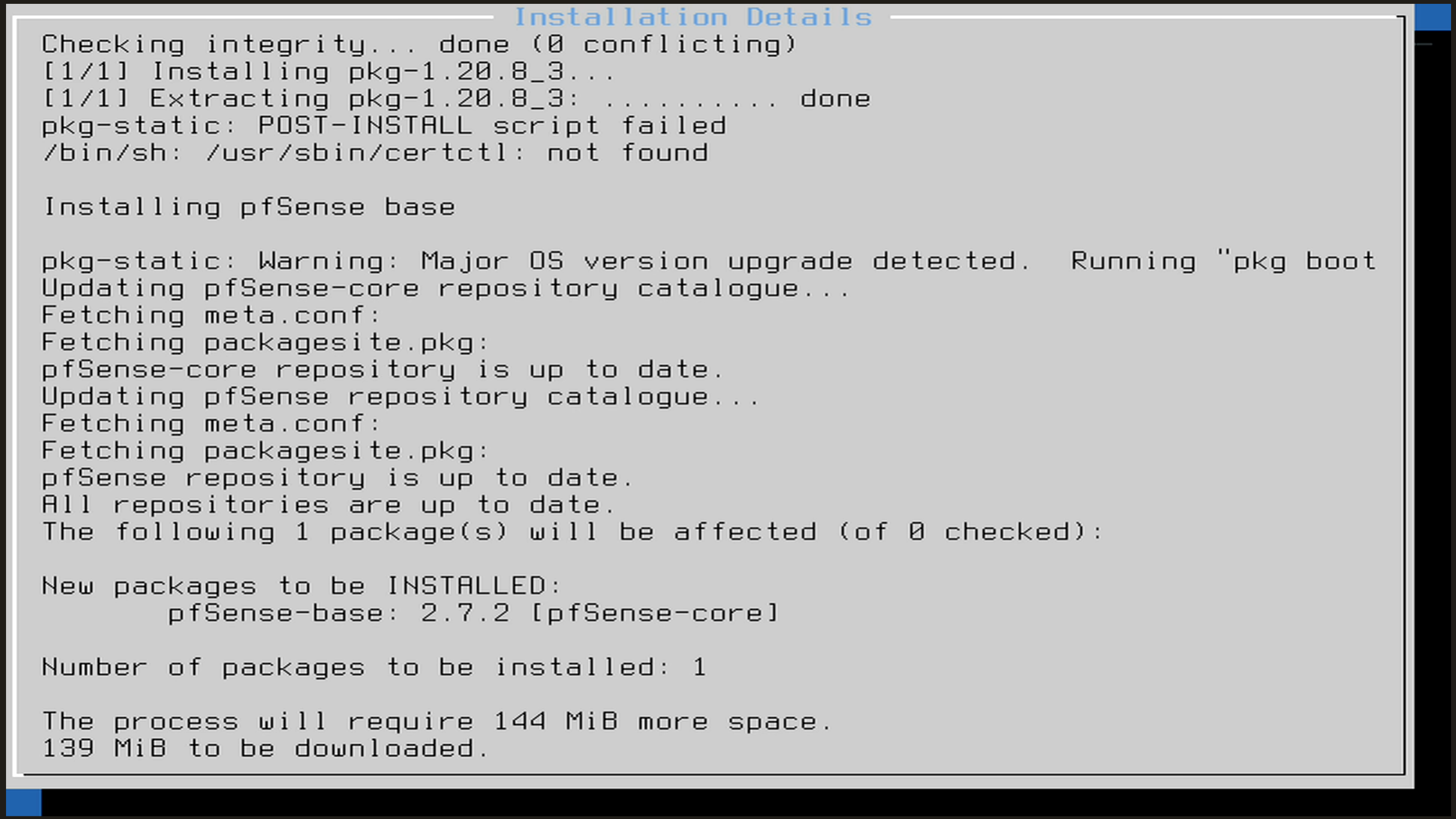Click the blue block in the top-right corner

[x=1435, y=17]
